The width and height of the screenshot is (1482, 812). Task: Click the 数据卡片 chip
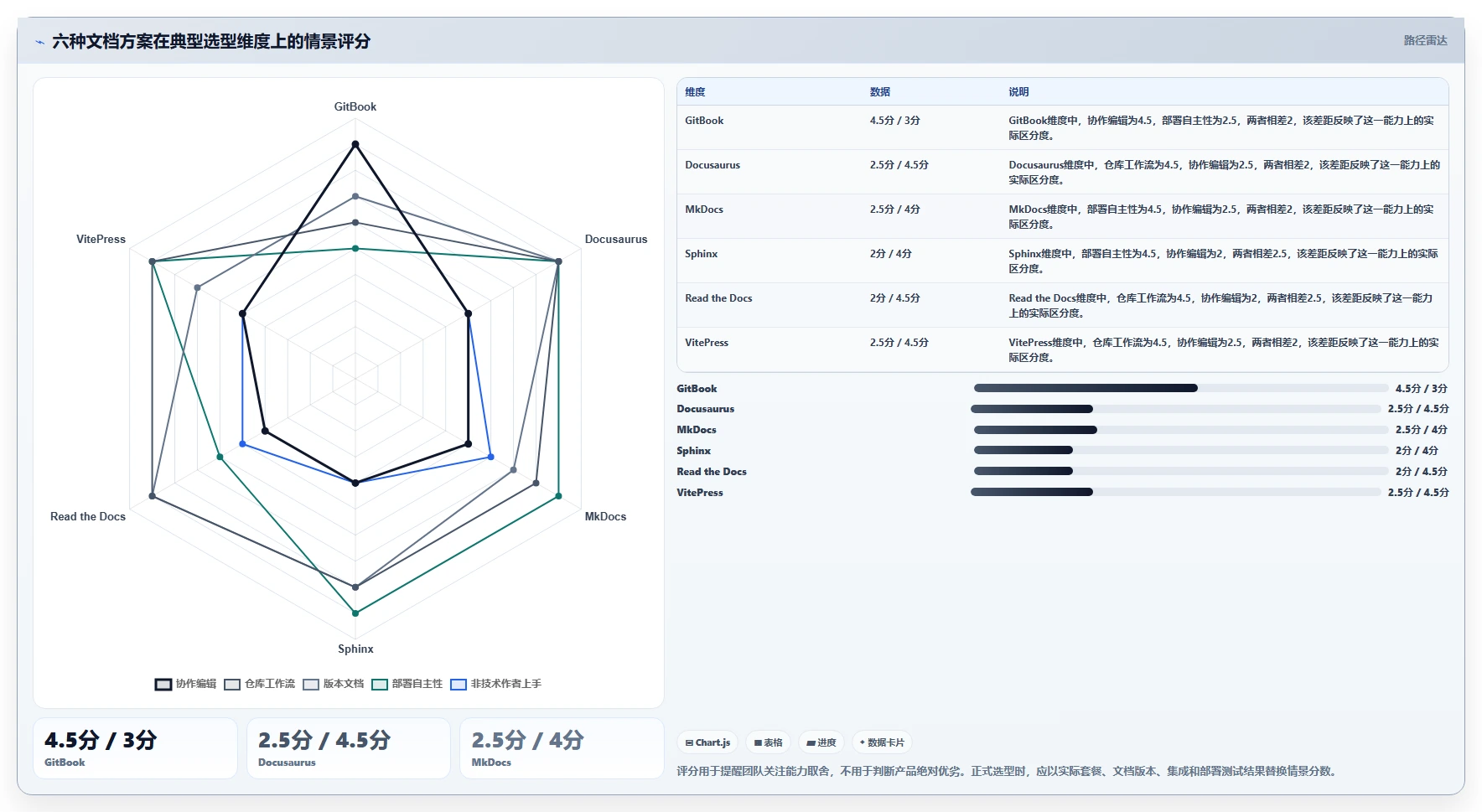[882, 742]
